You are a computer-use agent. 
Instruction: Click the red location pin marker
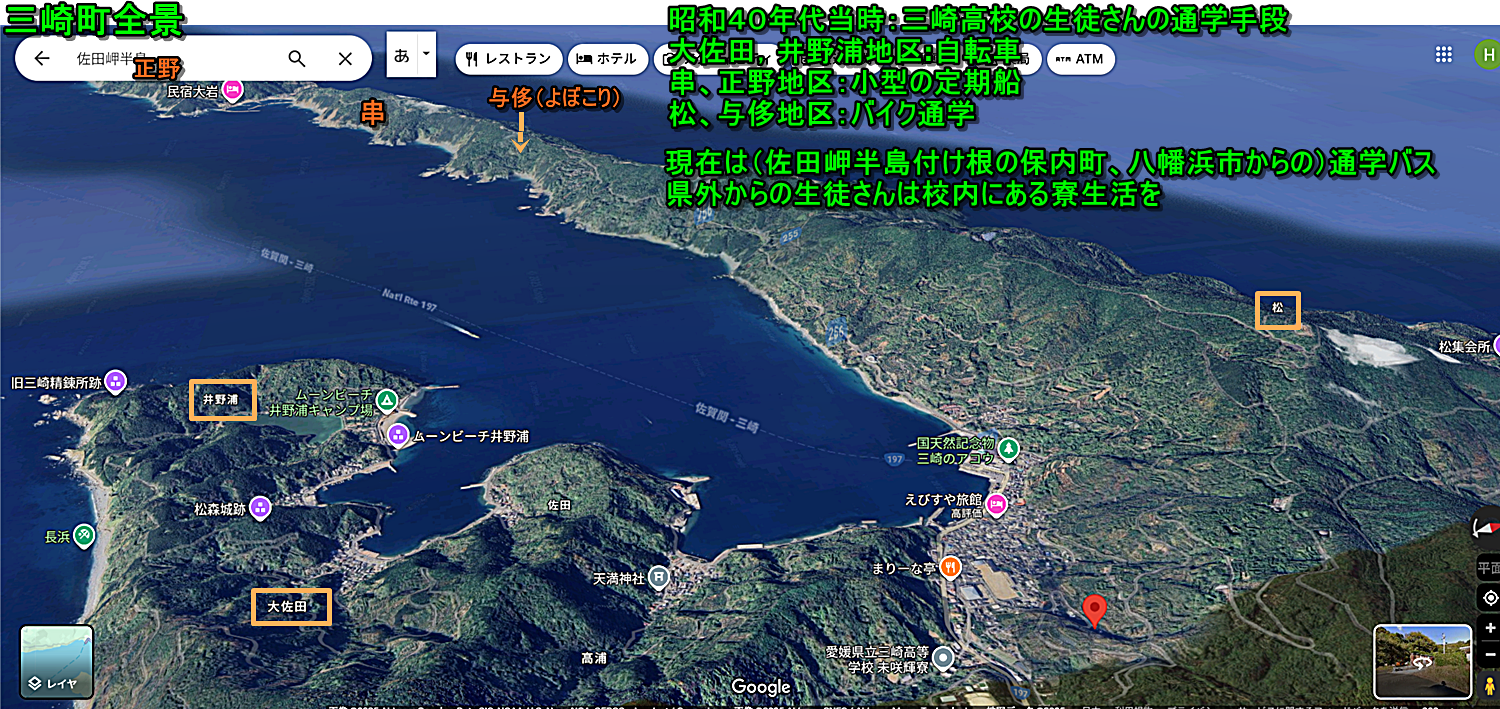1095,609
